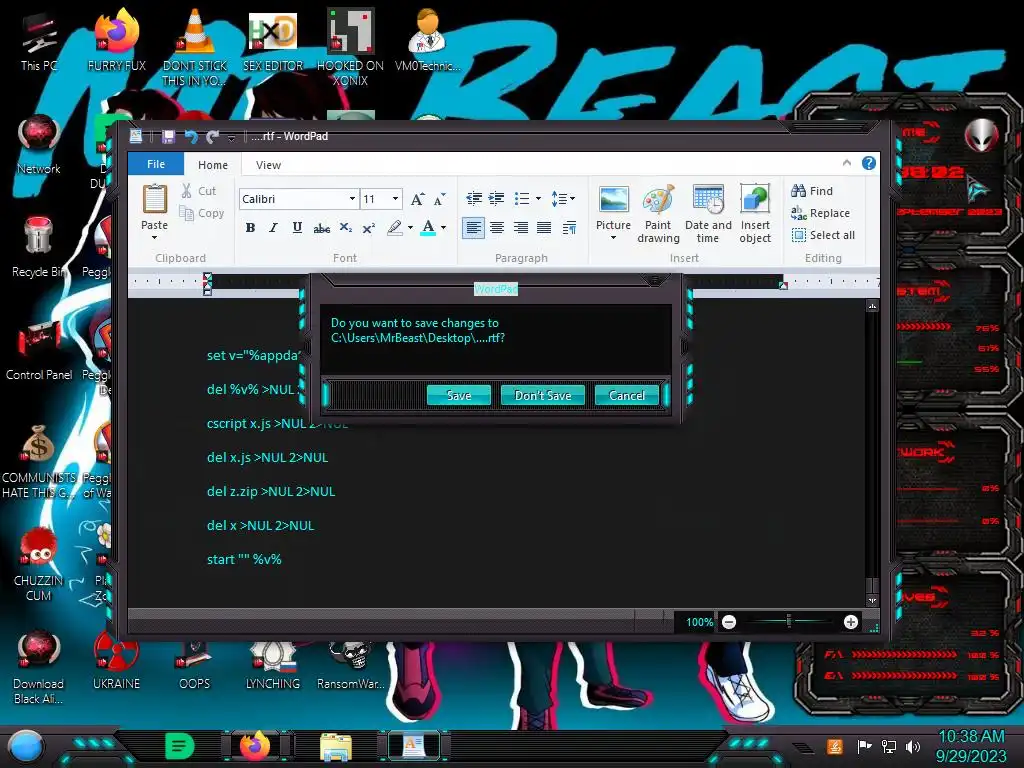Click the Find button
The height and width of the screenshot is (768, 1024).
[812, 191]
